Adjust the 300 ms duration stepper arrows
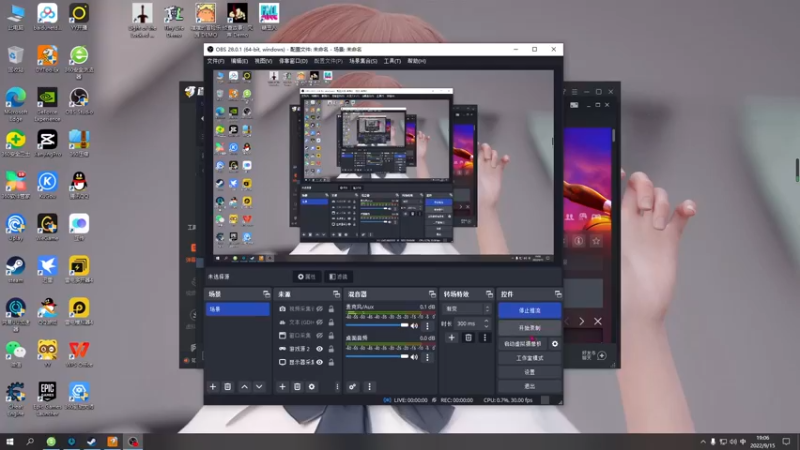Screen dimensions: 800x450 click(486, 323)
